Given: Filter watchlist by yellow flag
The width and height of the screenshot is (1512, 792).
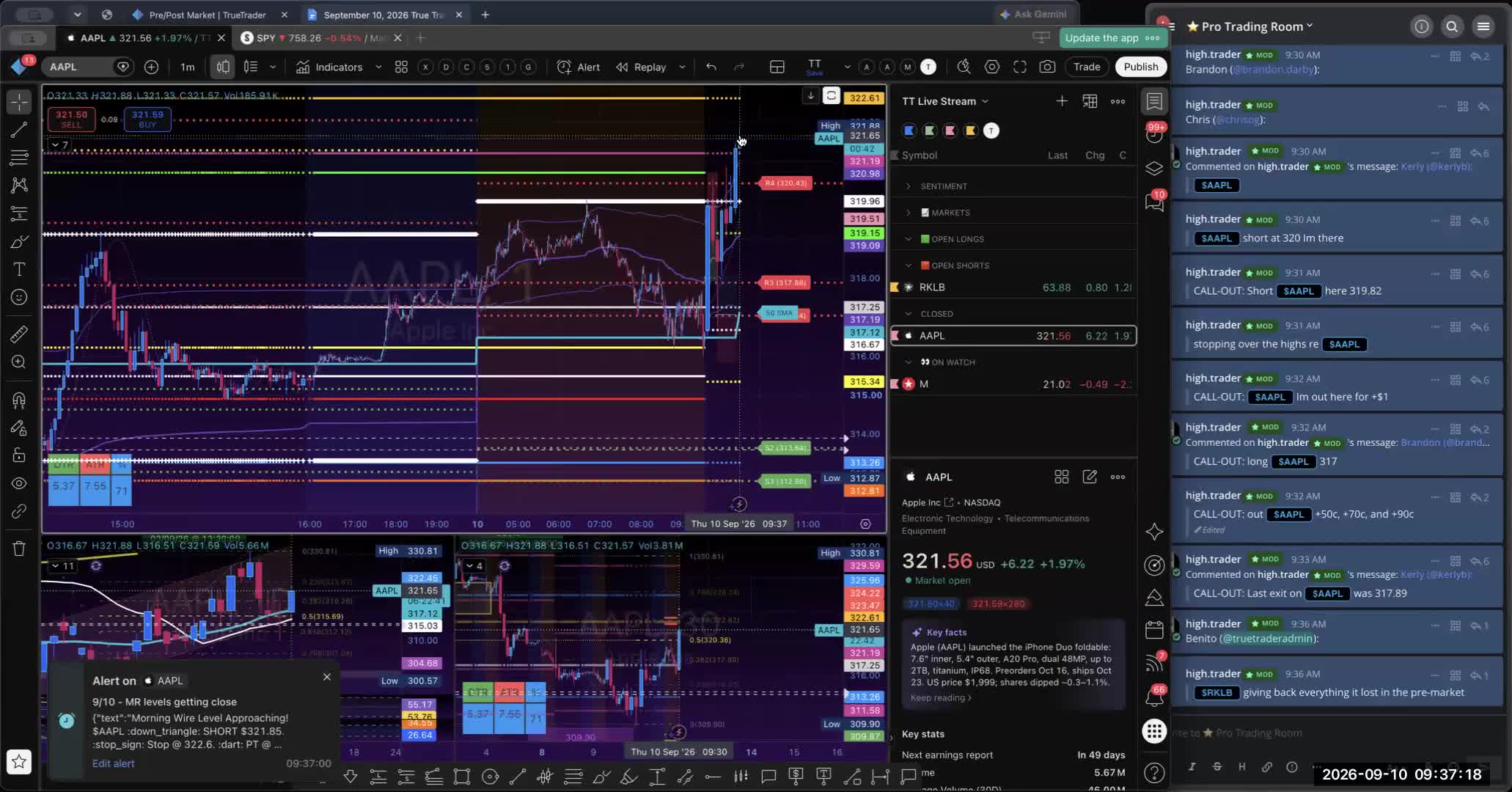Looking at the screenshot, I should pyautogui.click(x=971, y=131).
